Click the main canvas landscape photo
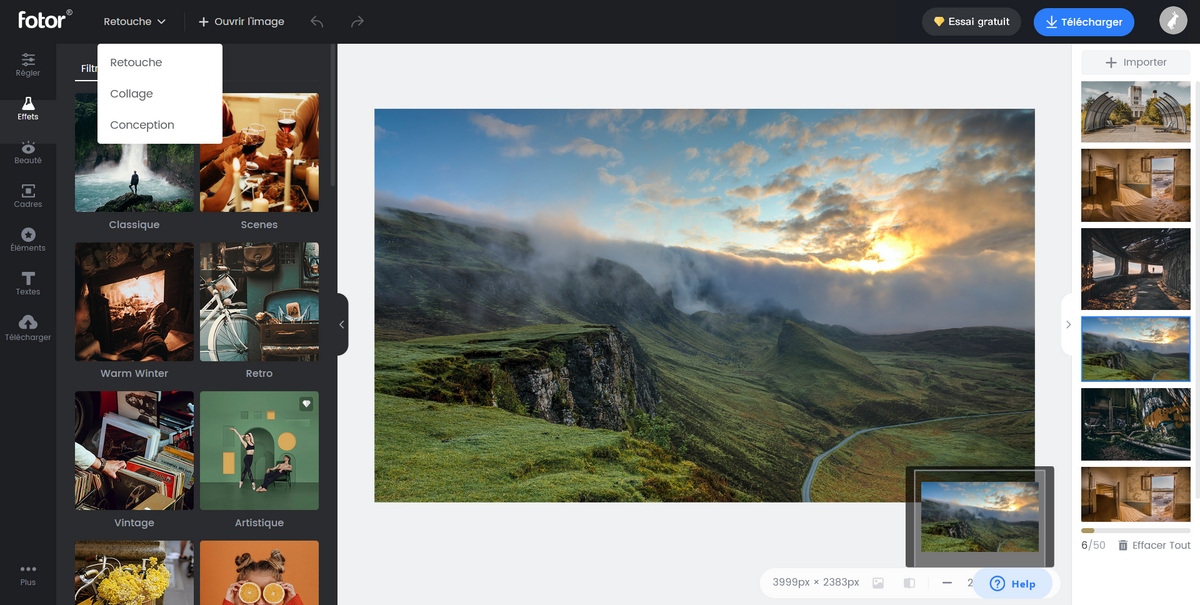The image size is (1200, 605). click(x=704, y=305)
